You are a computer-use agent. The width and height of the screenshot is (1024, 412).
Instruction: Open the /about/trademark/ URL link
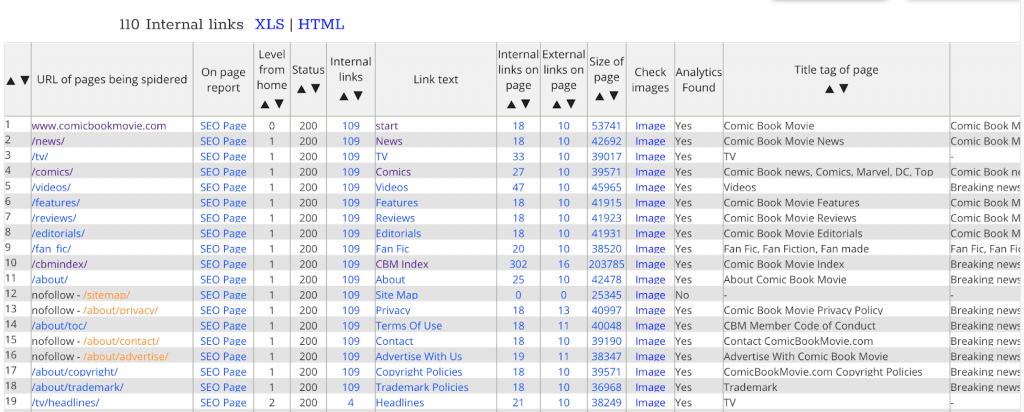77,387
